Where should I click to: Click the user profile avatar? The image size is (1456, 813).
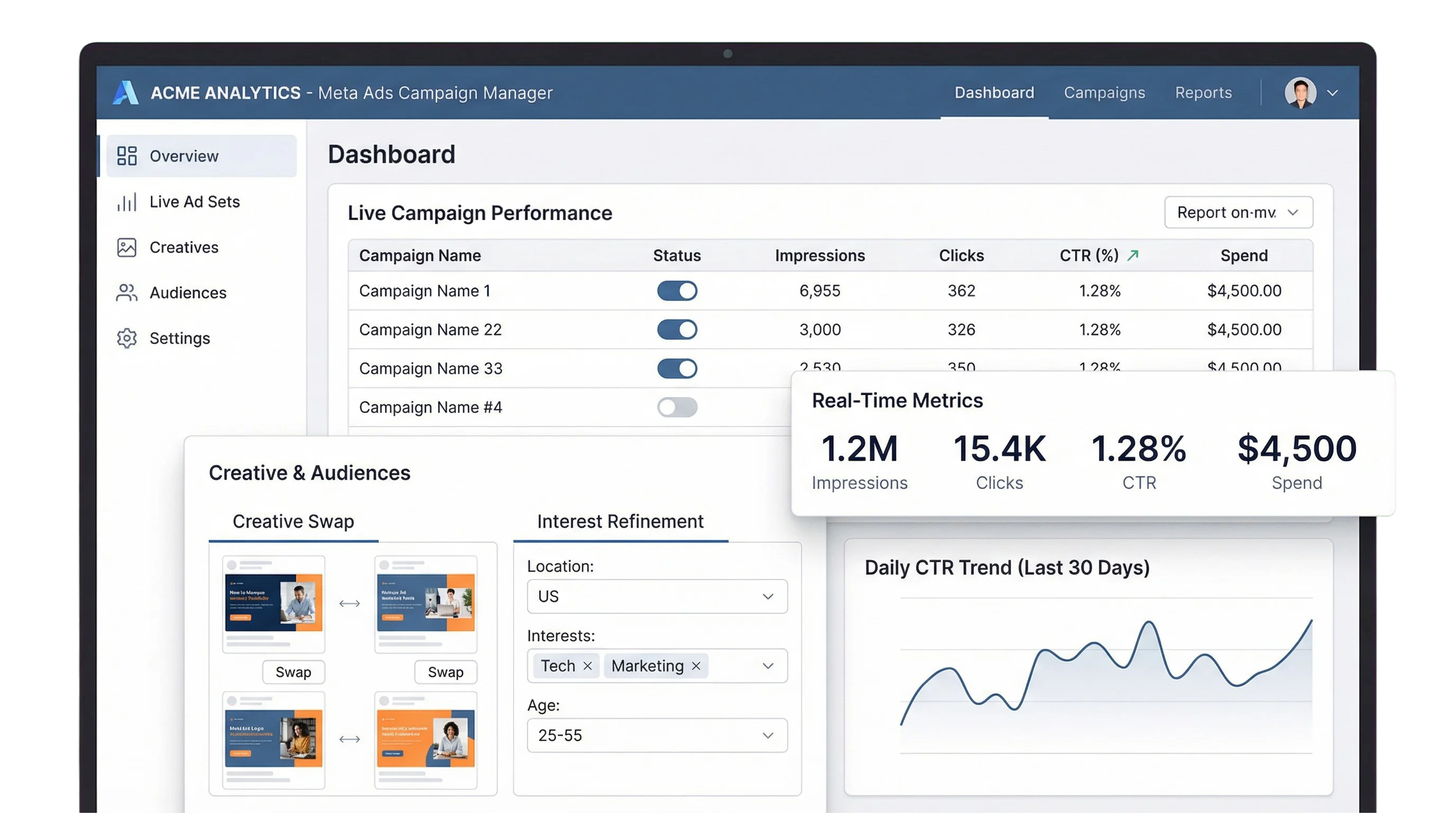point(1300,93)
